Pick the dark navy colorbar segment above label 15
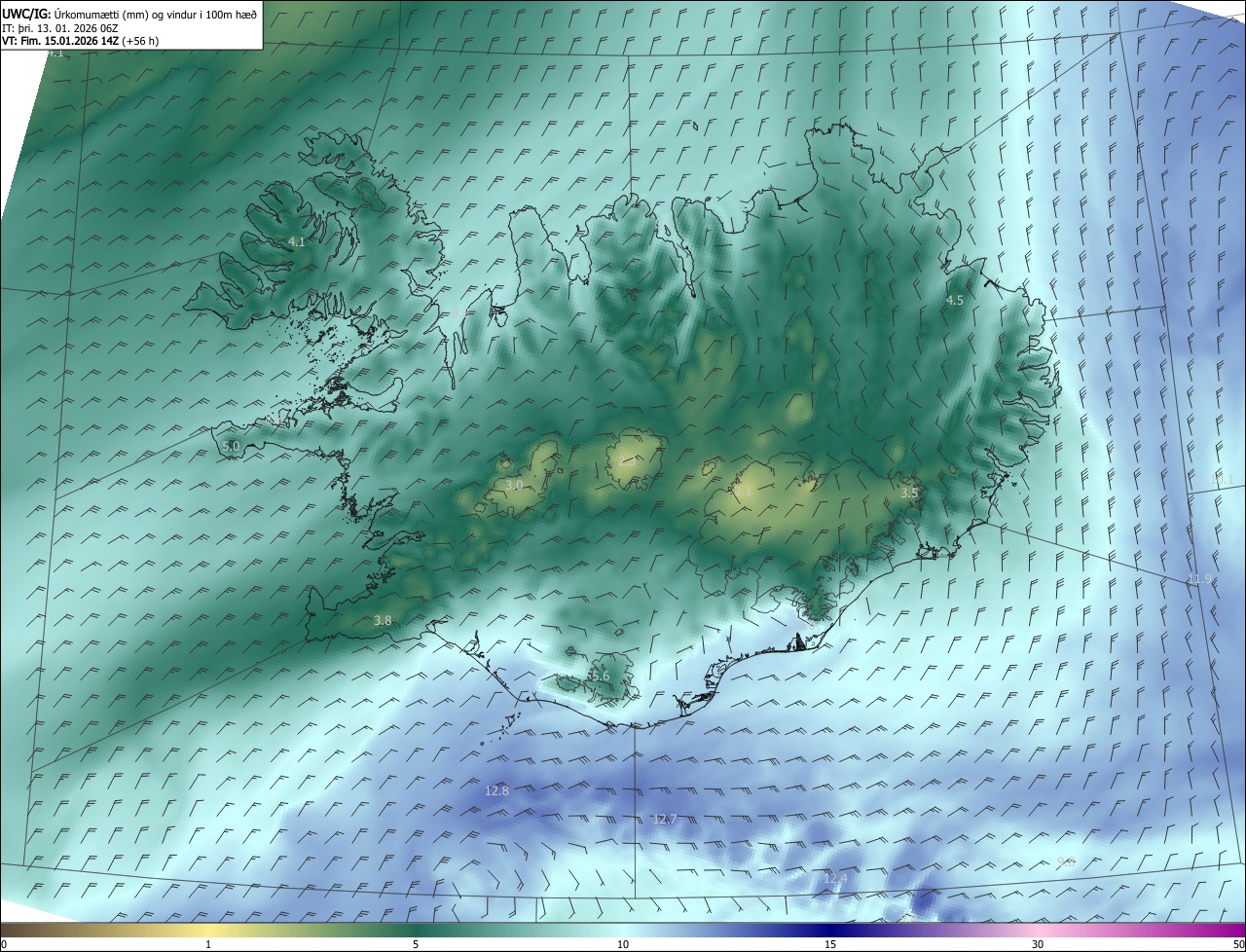Image resolution: width=1246 pixels, height=952 pixels. click(x=830, y=930)
